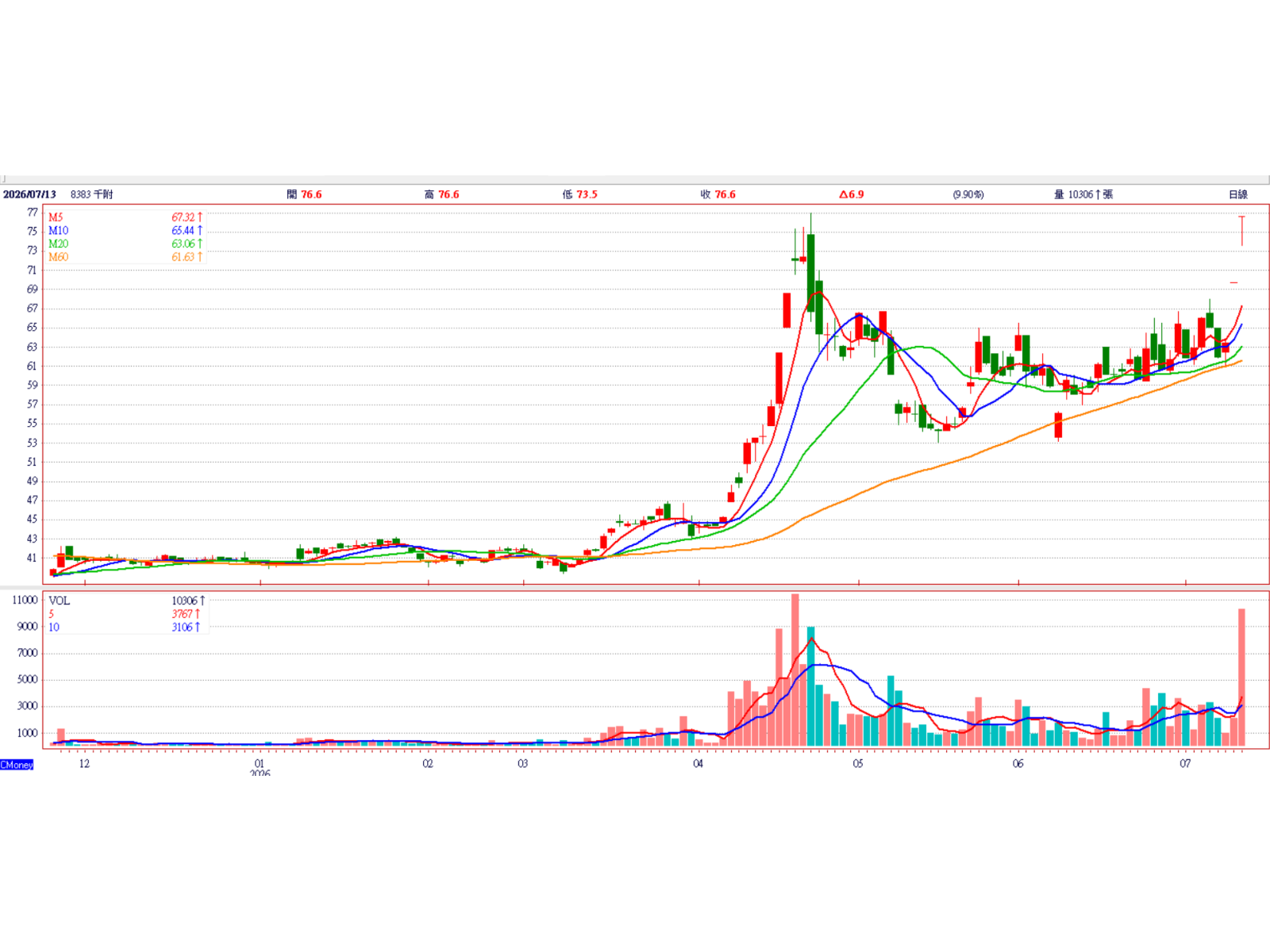Click the 04 month marker on timeline
The width and height of the screenshot is (1270, 952).
pyautogui.click(x=698, y=764)
